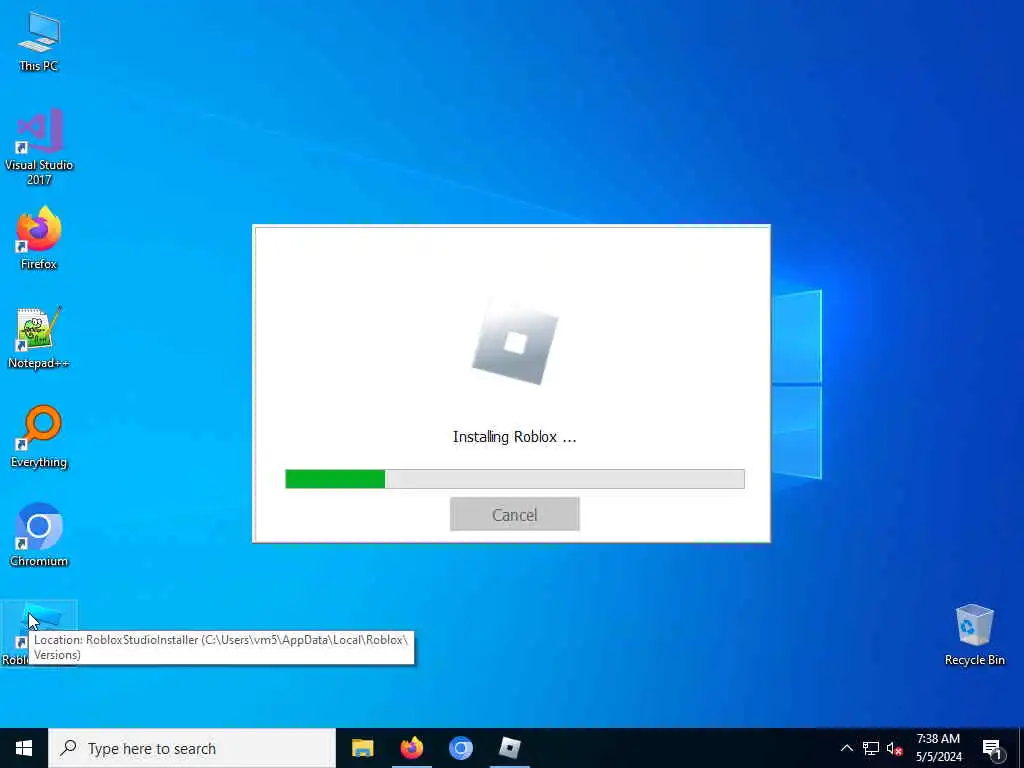Click the Roblox installation progress bar

(515, 479)
